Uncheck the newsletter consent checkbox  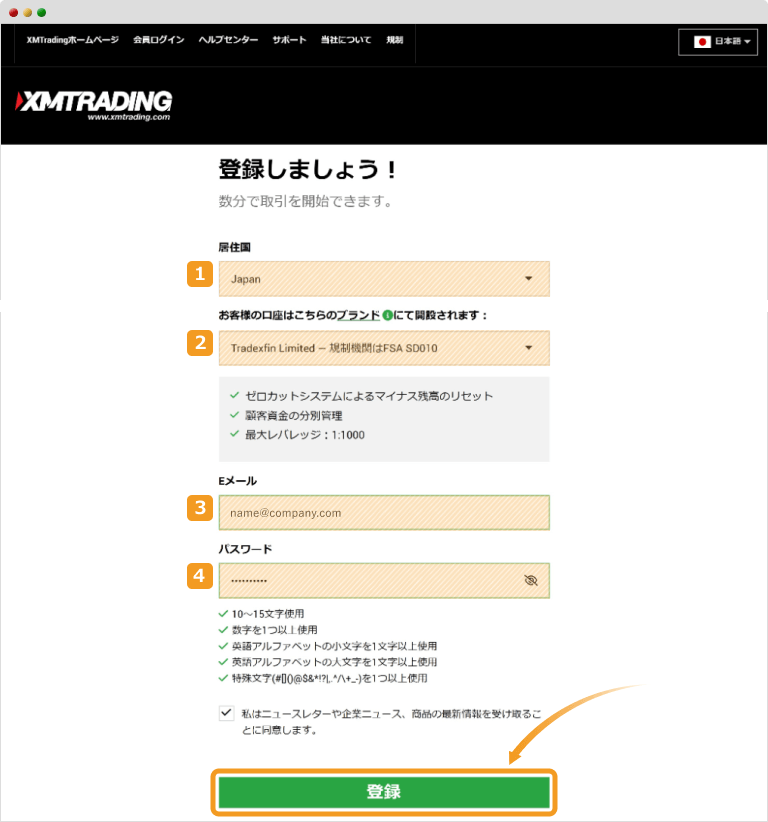(226, 713)
